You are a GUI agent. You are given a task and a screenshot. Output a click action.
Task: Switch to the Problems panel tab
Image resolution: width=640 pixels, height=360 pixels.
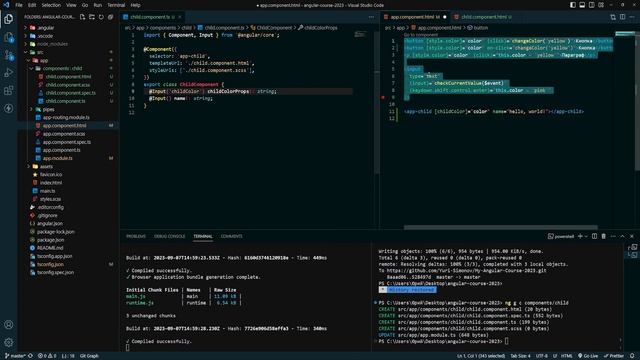pyautogui.click(x=136, y=236)
